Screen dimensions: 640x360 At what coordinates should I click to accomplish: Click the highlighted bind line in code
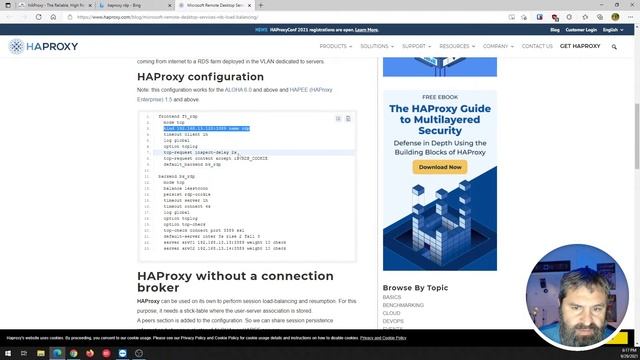[x=207, y=128]
